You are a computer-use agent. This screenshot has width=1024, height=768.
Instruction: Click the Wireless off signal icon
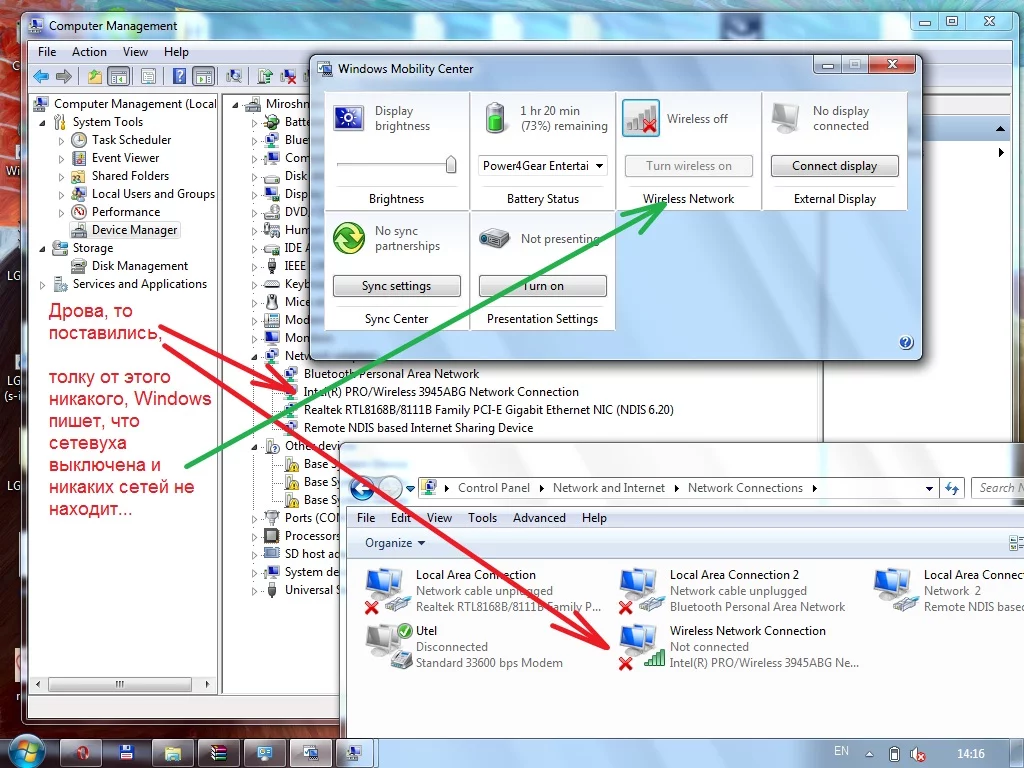click(x=641, y=118)
